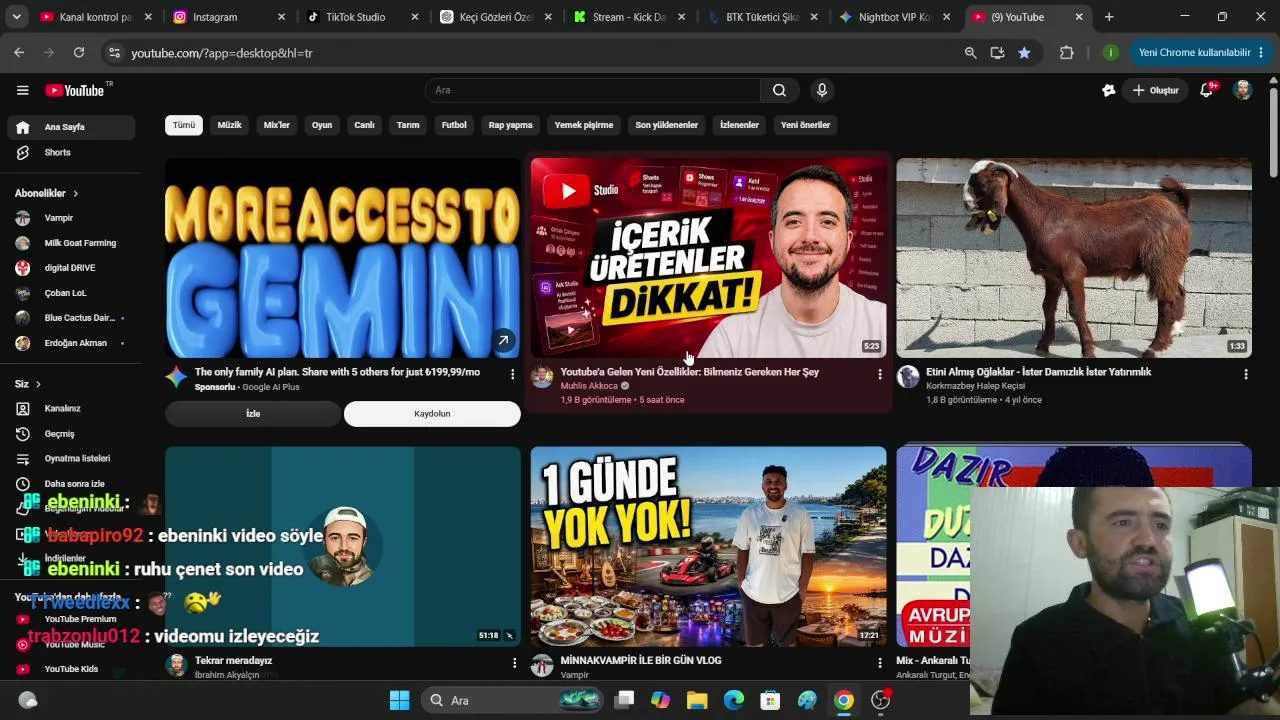The width and height of the screenshot is (1280, 720).
Task: Open the Chrome extensions puzzle icon
Action: pos(1066,53)
